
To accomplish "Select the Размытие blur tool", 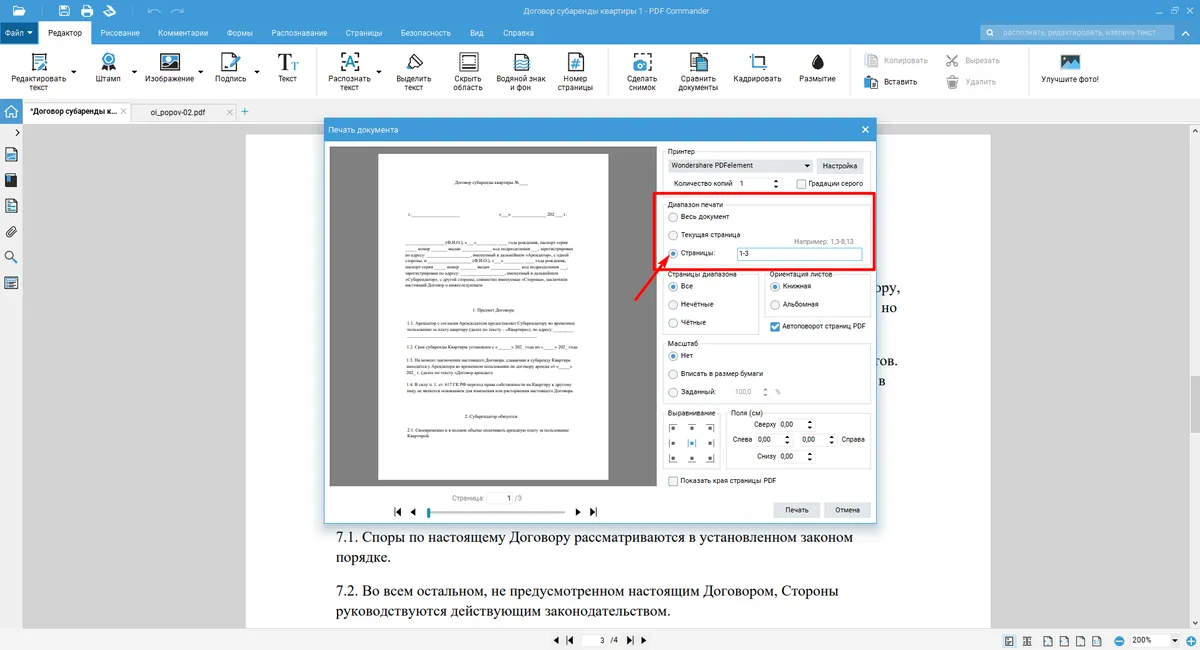I will click(817, 68).
